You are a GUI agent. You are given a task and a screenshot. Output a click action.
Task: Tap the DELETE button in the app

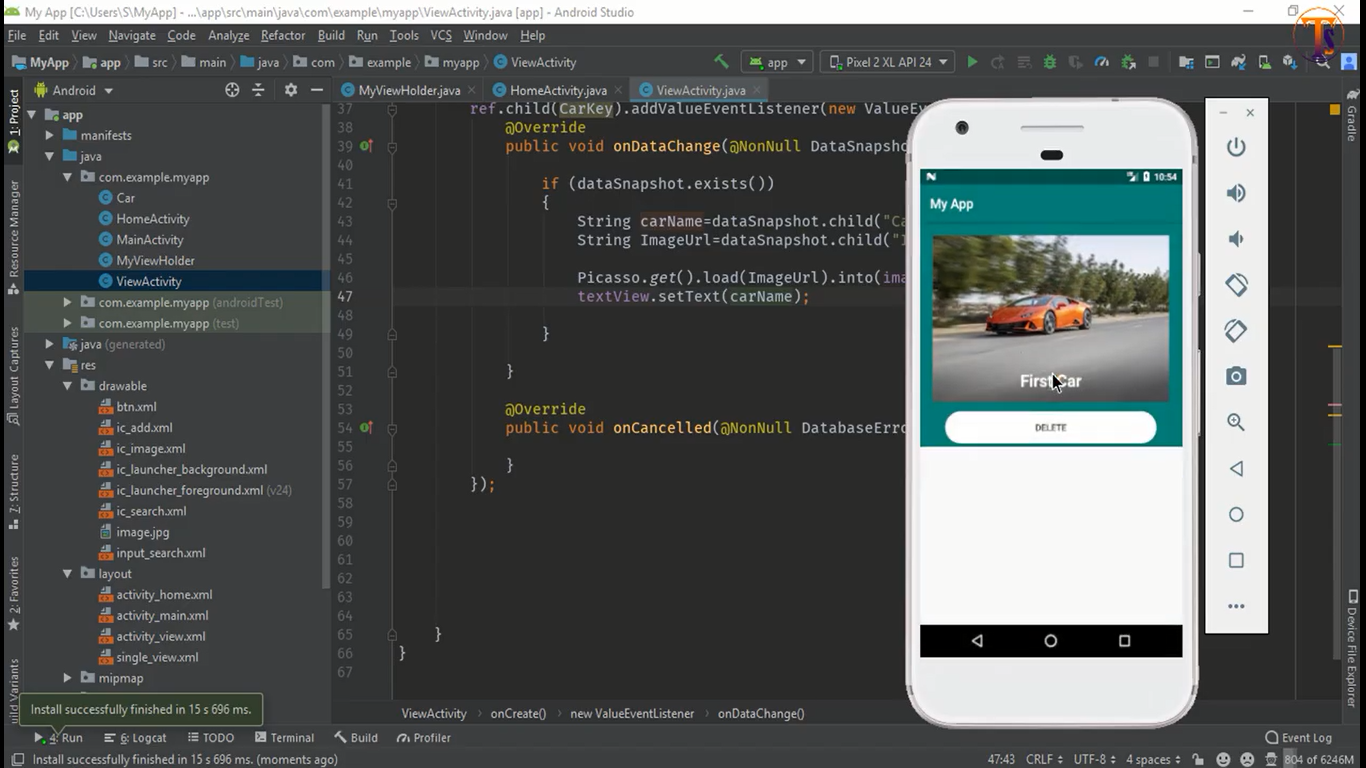(1050, 427)
